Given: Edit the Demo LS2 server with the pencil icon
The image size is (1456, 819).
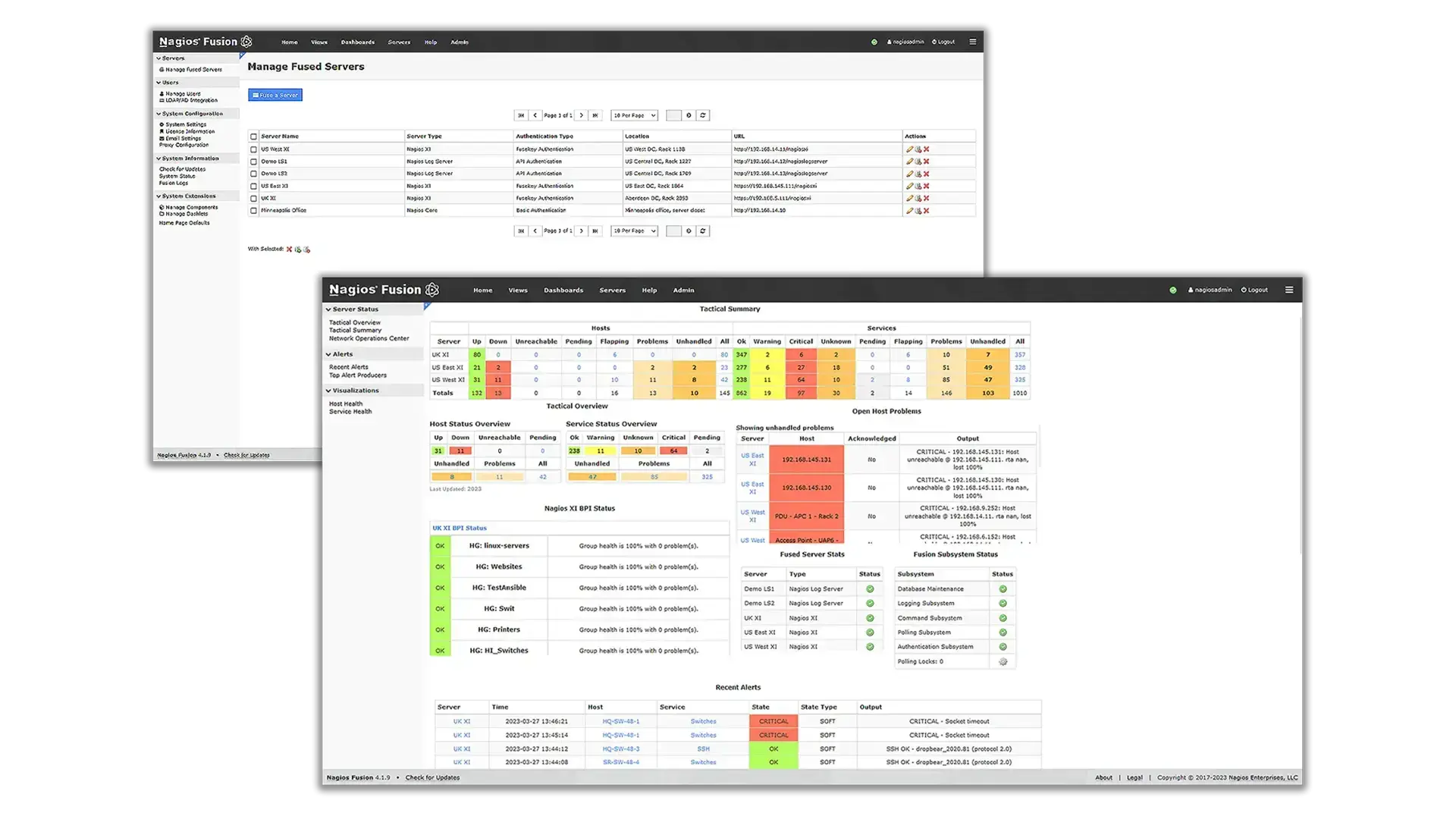Looking at the screenshot, I should pos(909,174).
